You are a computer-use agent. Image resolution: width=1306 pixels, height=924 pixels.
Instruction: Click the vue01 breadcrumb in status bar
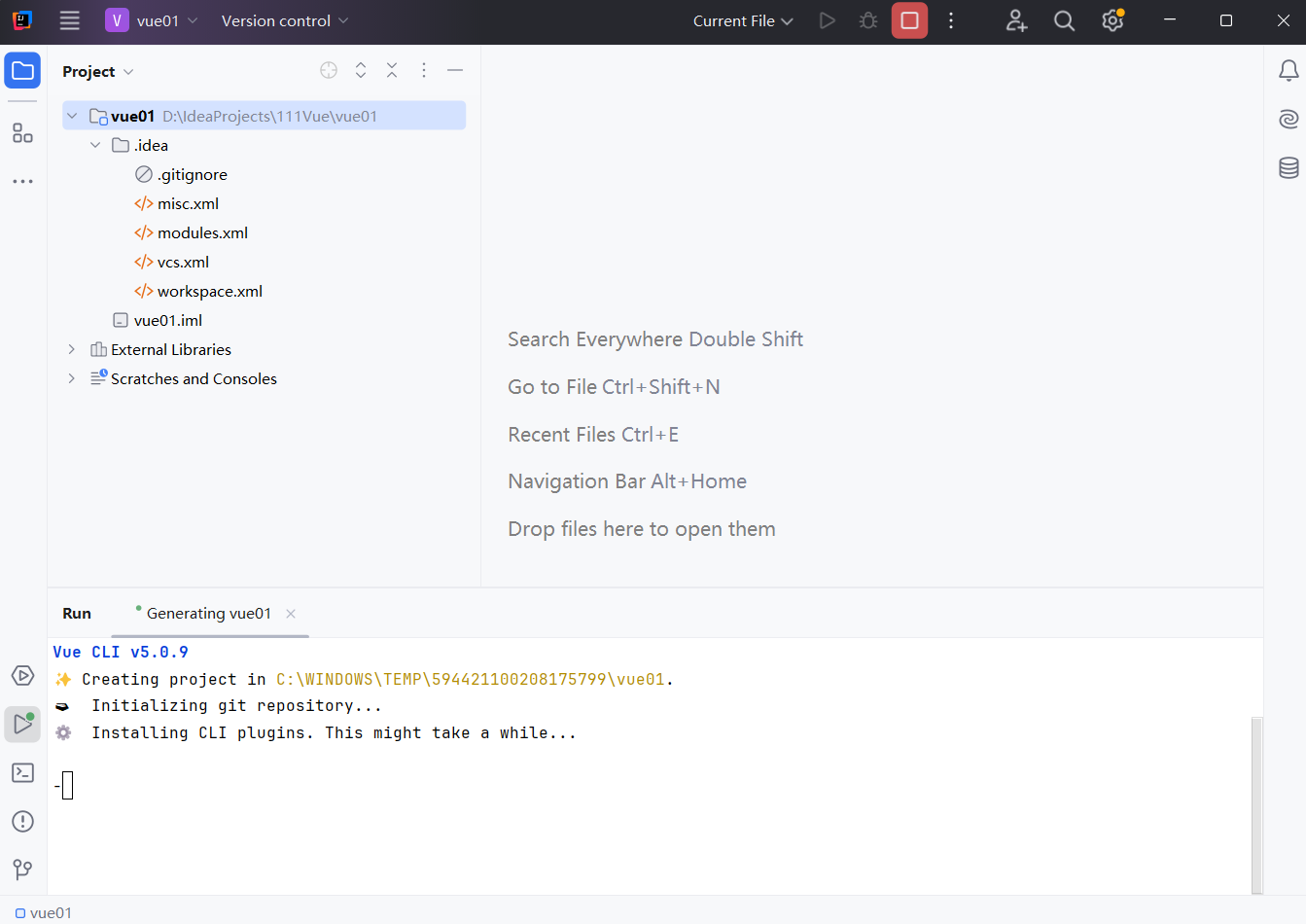[44, 912]
